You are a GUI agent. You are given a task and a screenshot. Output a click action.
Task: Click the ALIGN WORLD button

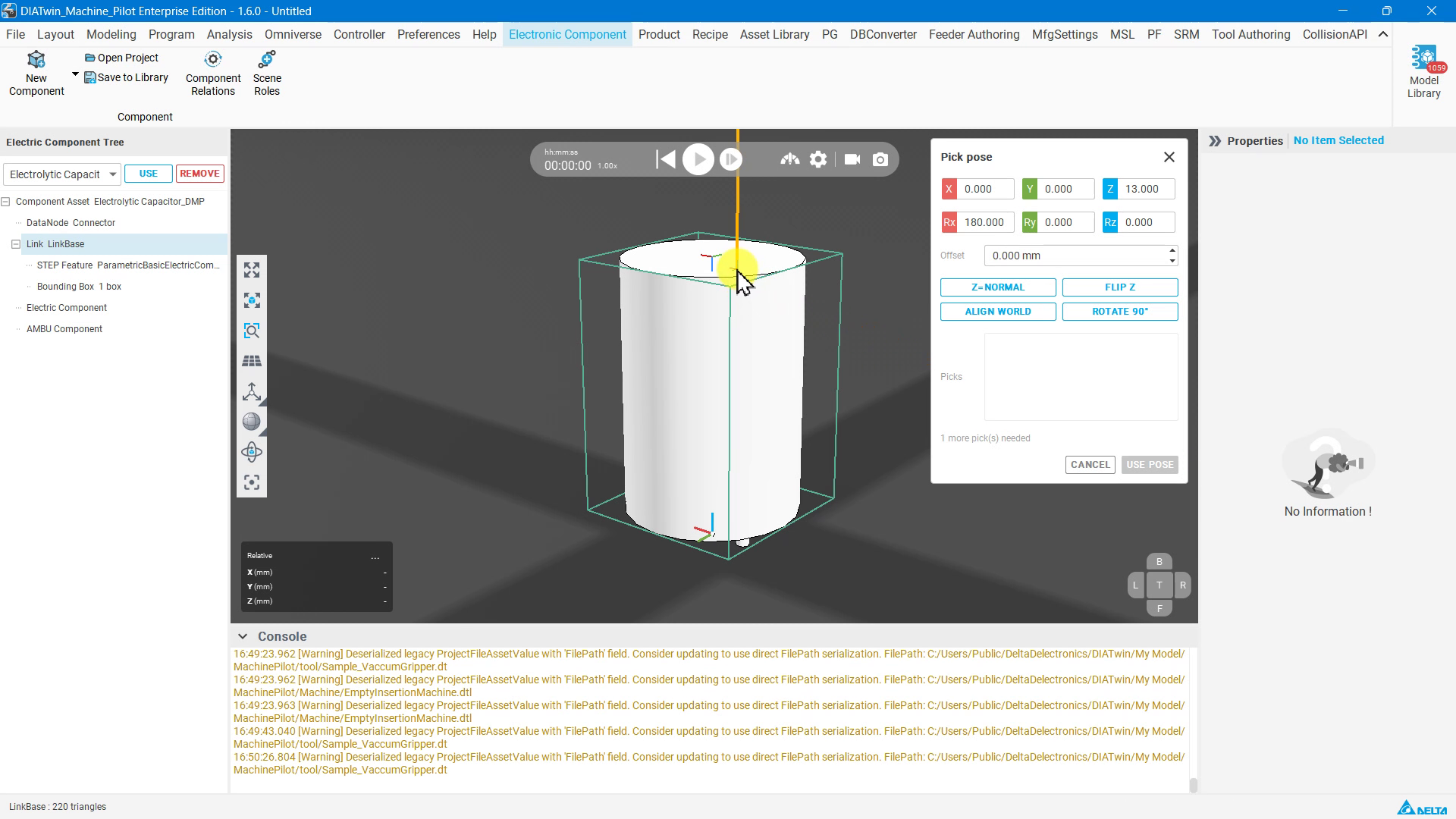(998, 312)
